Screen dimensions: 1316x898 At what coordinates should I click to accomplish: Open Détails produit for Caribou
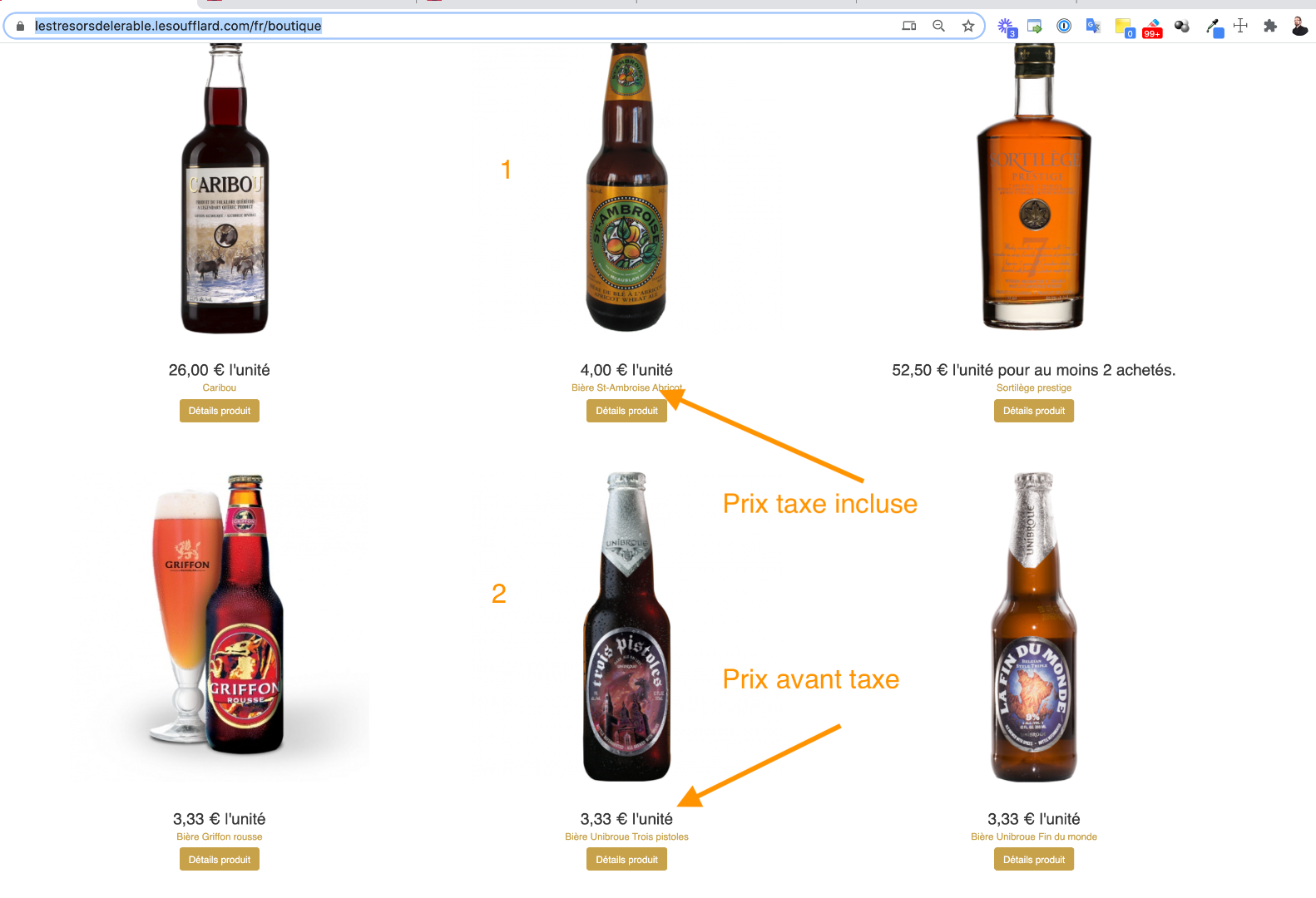click(220, 411)
